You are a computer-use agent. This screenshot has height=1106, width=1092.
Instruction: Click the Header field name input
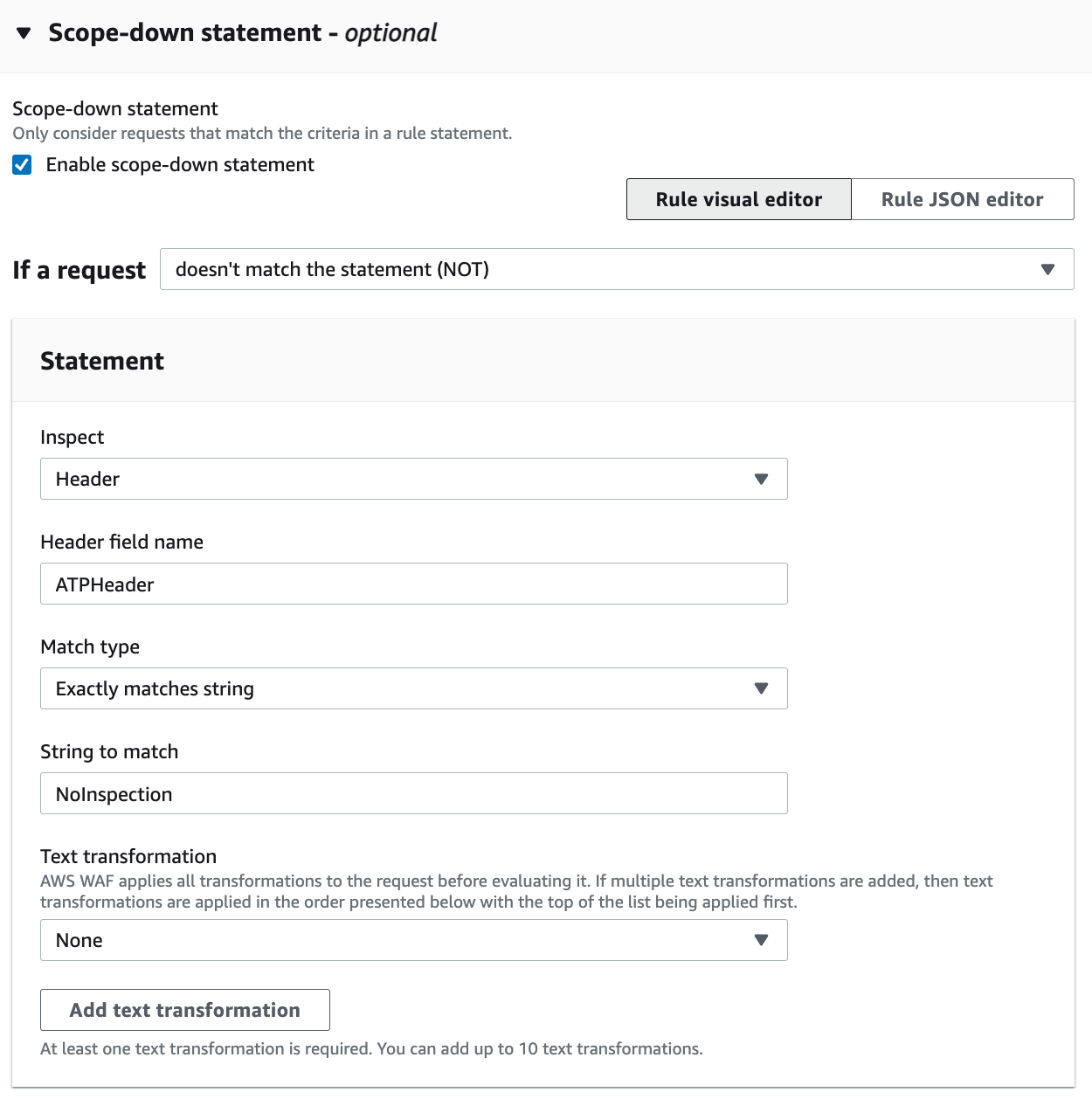click(x=413, y=584)
